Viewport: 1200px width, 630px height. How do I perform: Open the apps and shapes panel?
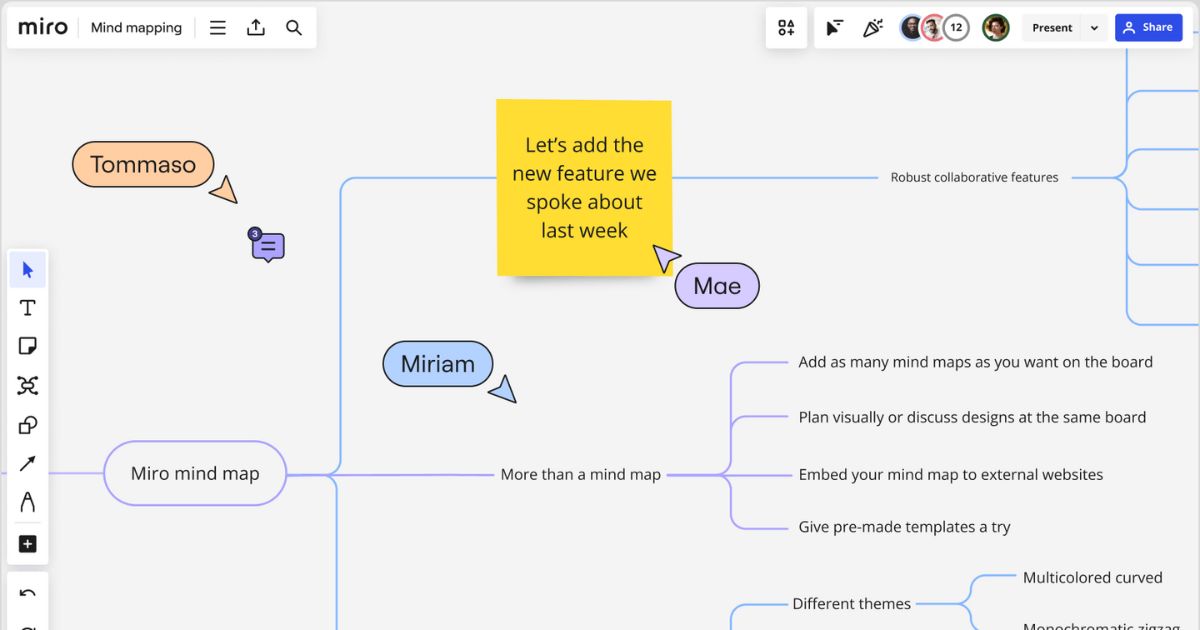point(786,28)
